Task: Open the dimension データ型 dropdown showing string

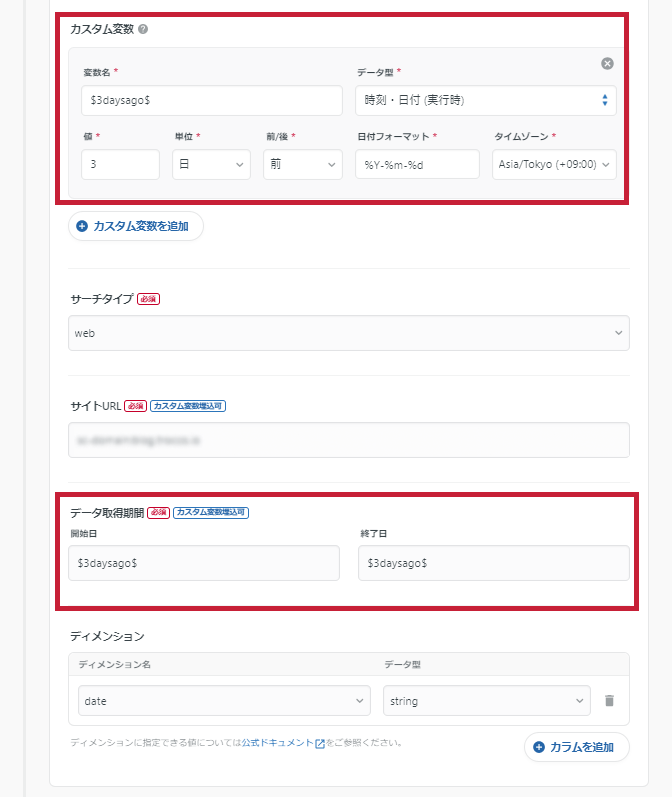Action: tap(486, 700)
